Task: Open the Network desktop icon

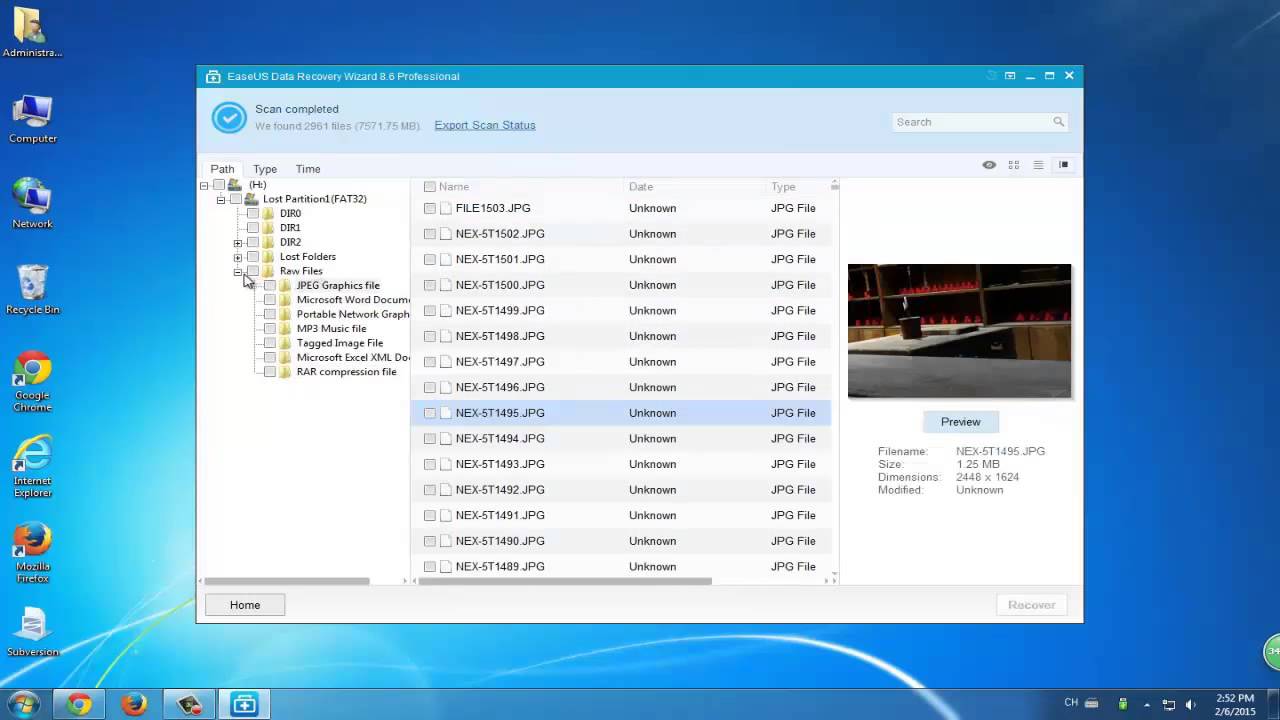Action: pos(33,204)
